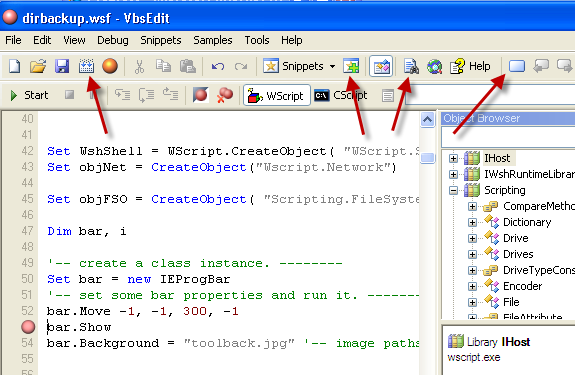Redo edit with toolbar icon
The height and width of the screenshot is (375, 575).
pos(241,66)
